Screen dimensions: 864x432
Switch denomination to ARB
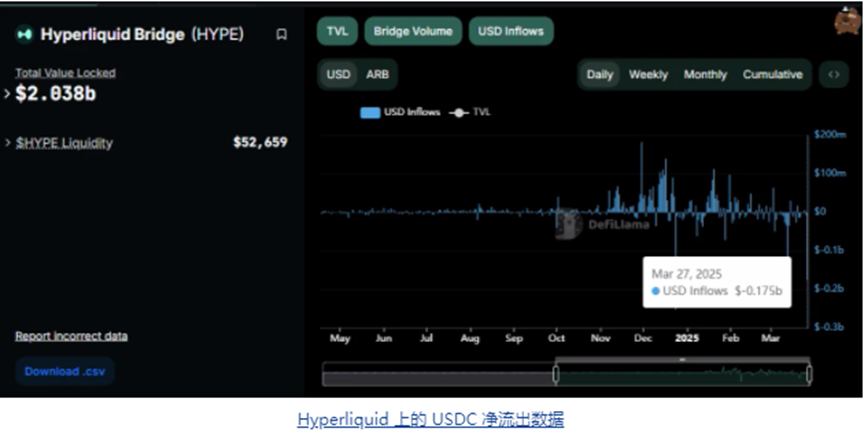[377, 74]
